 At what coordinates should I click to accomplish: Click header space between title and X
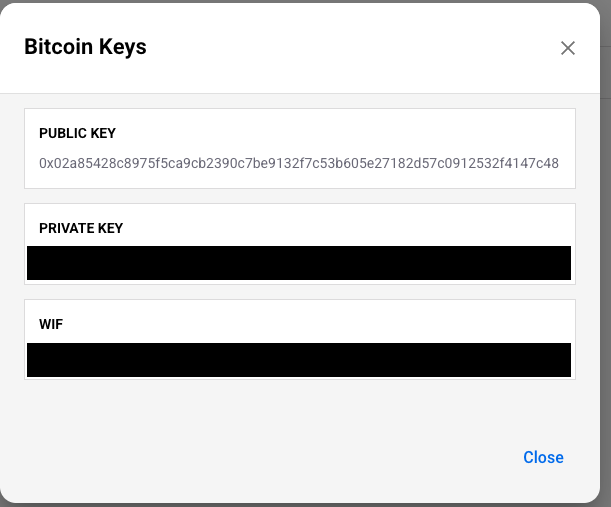tap(350, 48)
